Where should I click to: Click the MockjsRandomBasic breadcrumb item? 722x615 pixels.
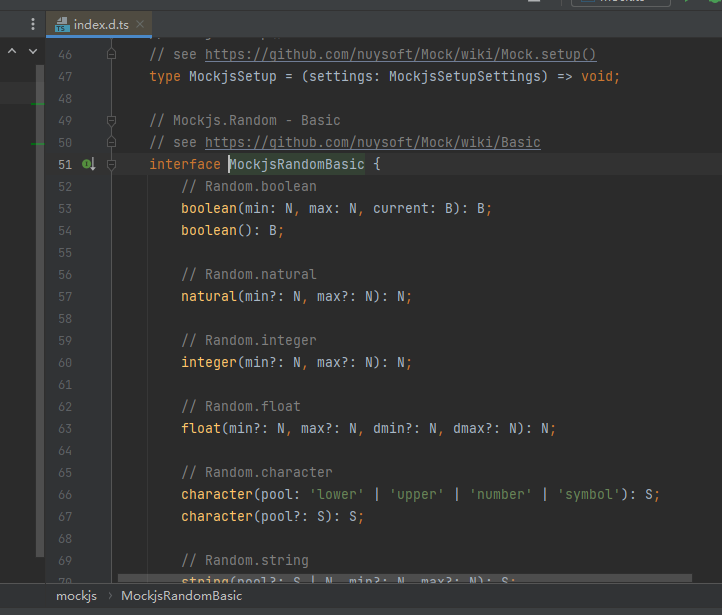[x=181, y=596]
